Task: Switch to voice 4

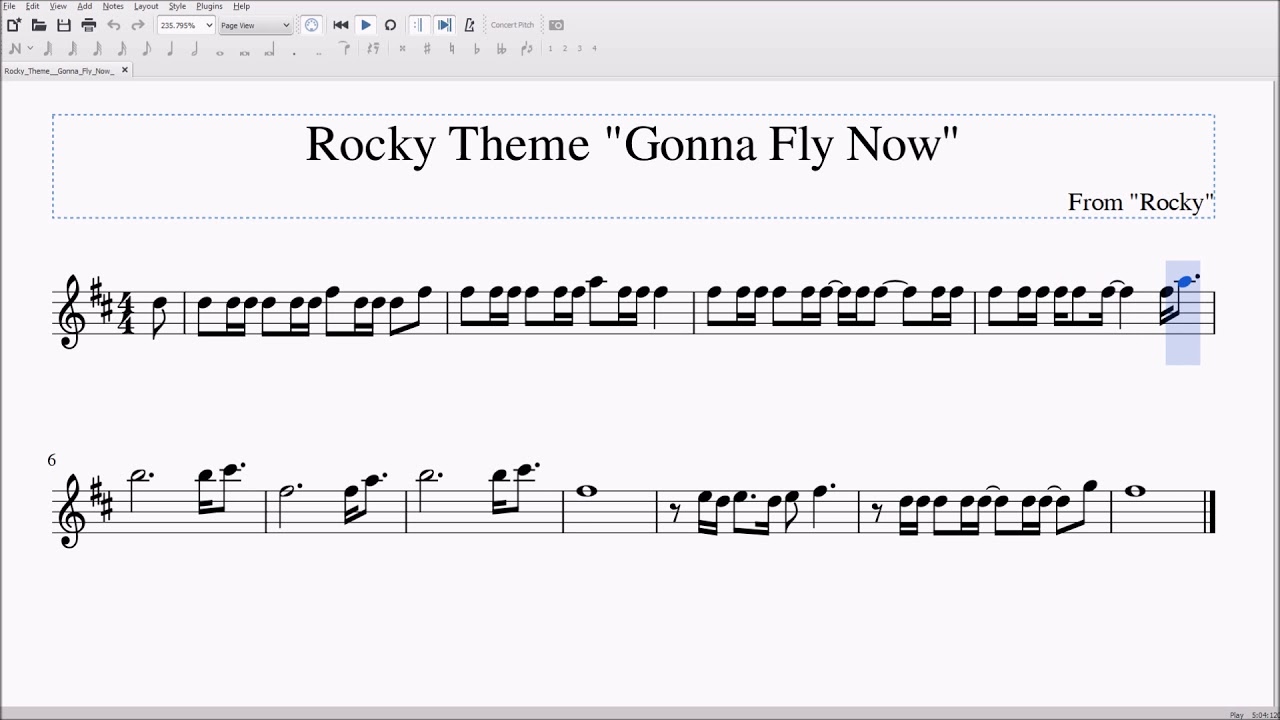Action: point(594,48)
